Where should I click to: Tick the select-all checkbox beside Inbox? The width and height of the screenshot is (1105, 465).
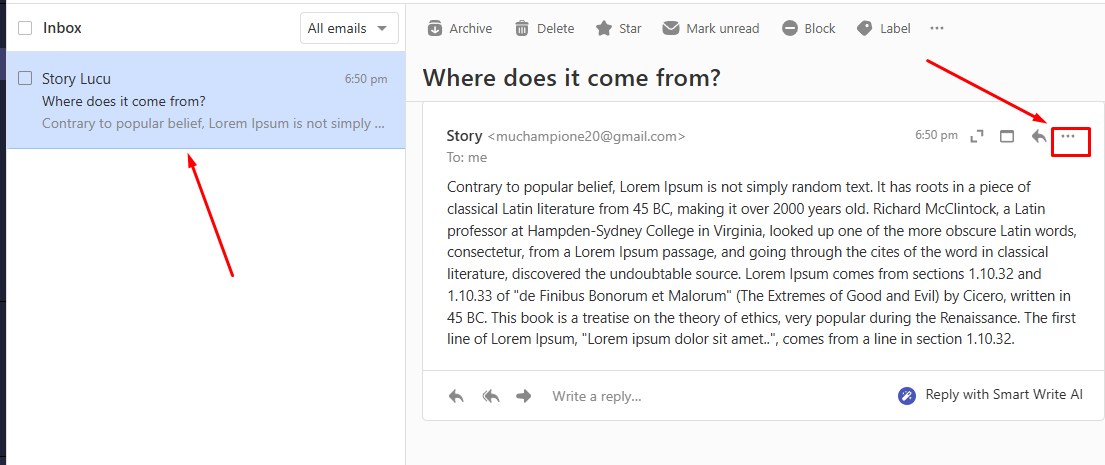25,28
